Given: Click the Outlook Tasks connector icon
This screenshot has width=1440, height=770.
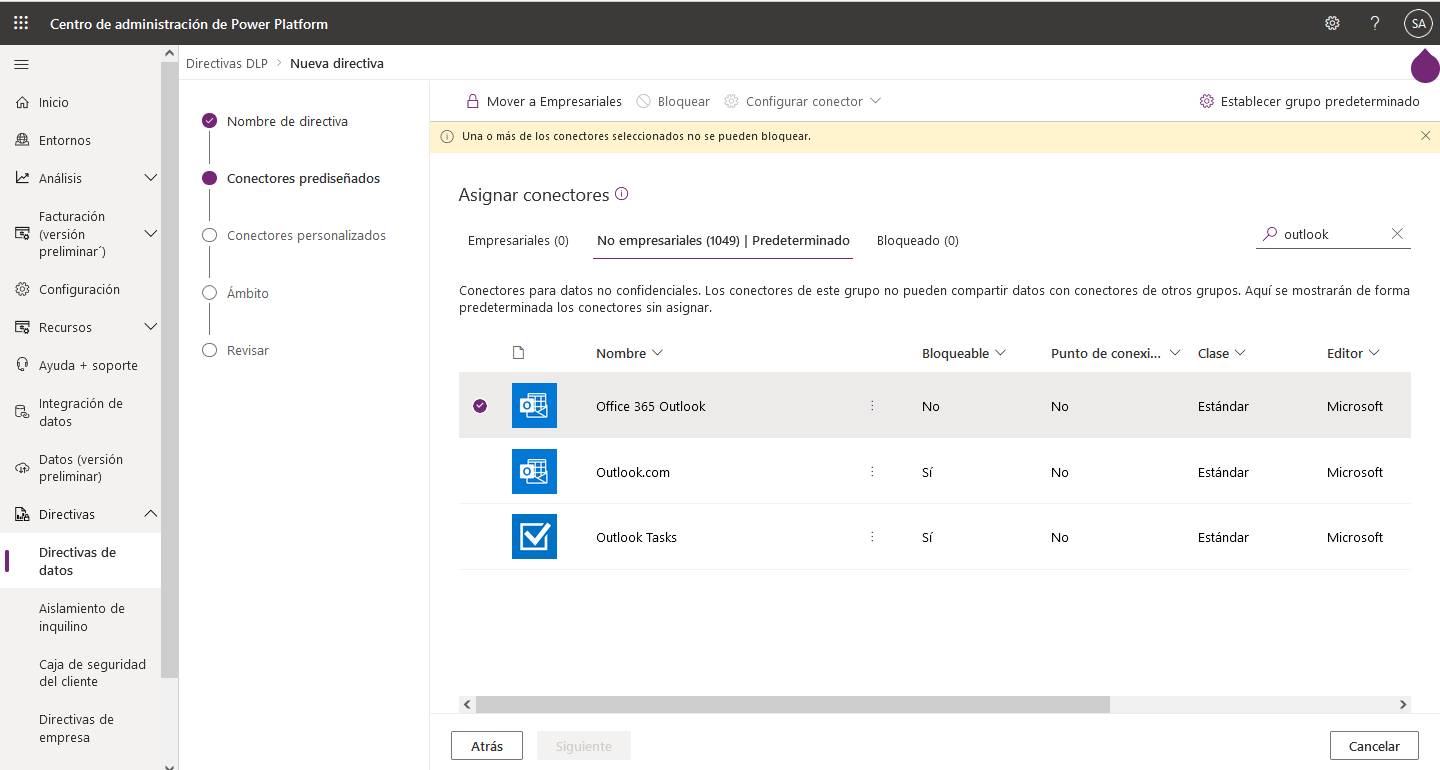Looking at the screenshot, I should tap(534, 536).
